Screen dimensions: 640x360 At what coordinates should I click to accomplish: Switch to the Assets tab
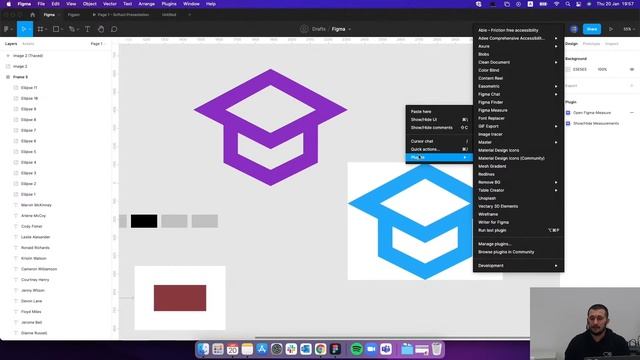pos(28,44)
